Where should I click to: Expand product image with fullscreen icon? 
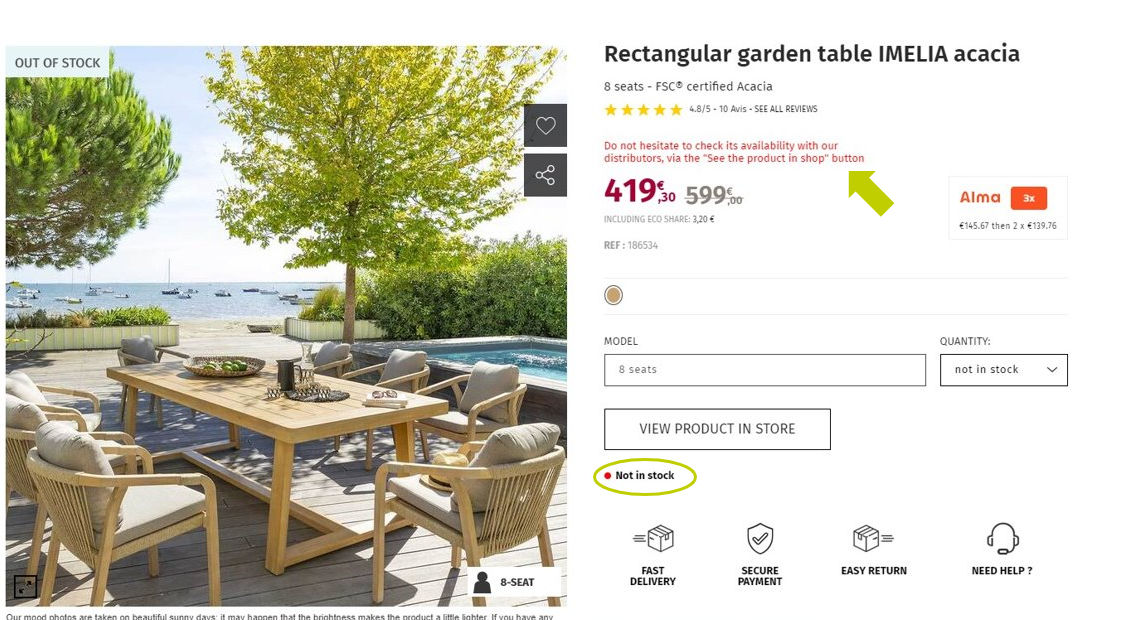click(25, 586)
